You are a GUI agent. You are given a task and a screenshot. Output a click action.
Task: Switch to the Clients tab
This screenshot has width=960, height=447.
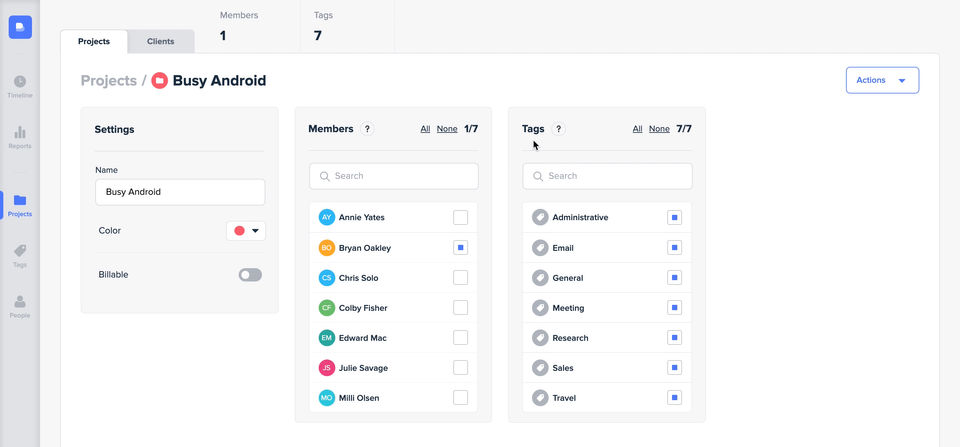[160, 42]
